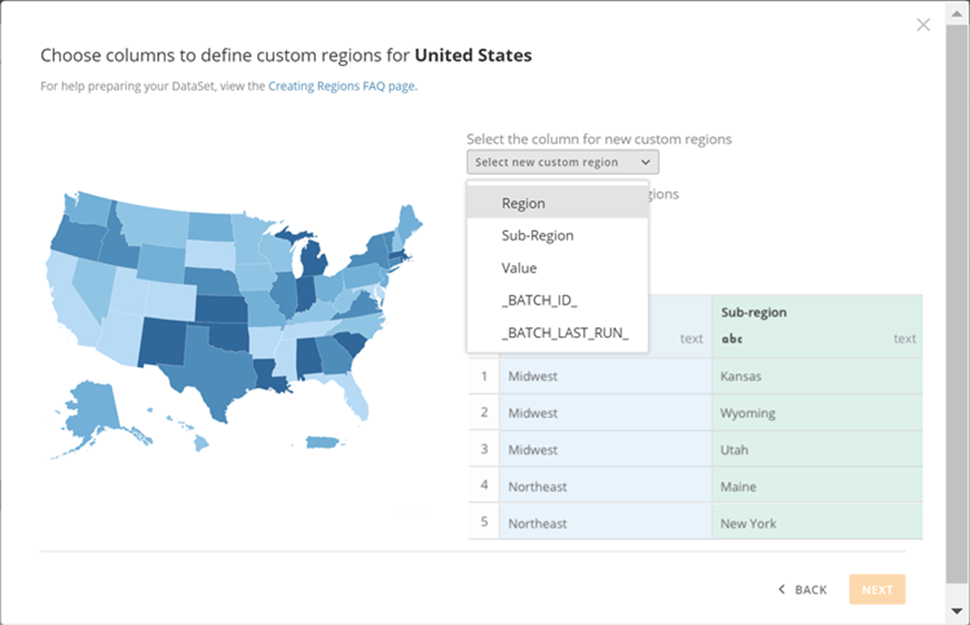Viewport: 970px width, 625px height.
Task: Select 'Region' from the open dropdown list
Action: pos(523,203)
